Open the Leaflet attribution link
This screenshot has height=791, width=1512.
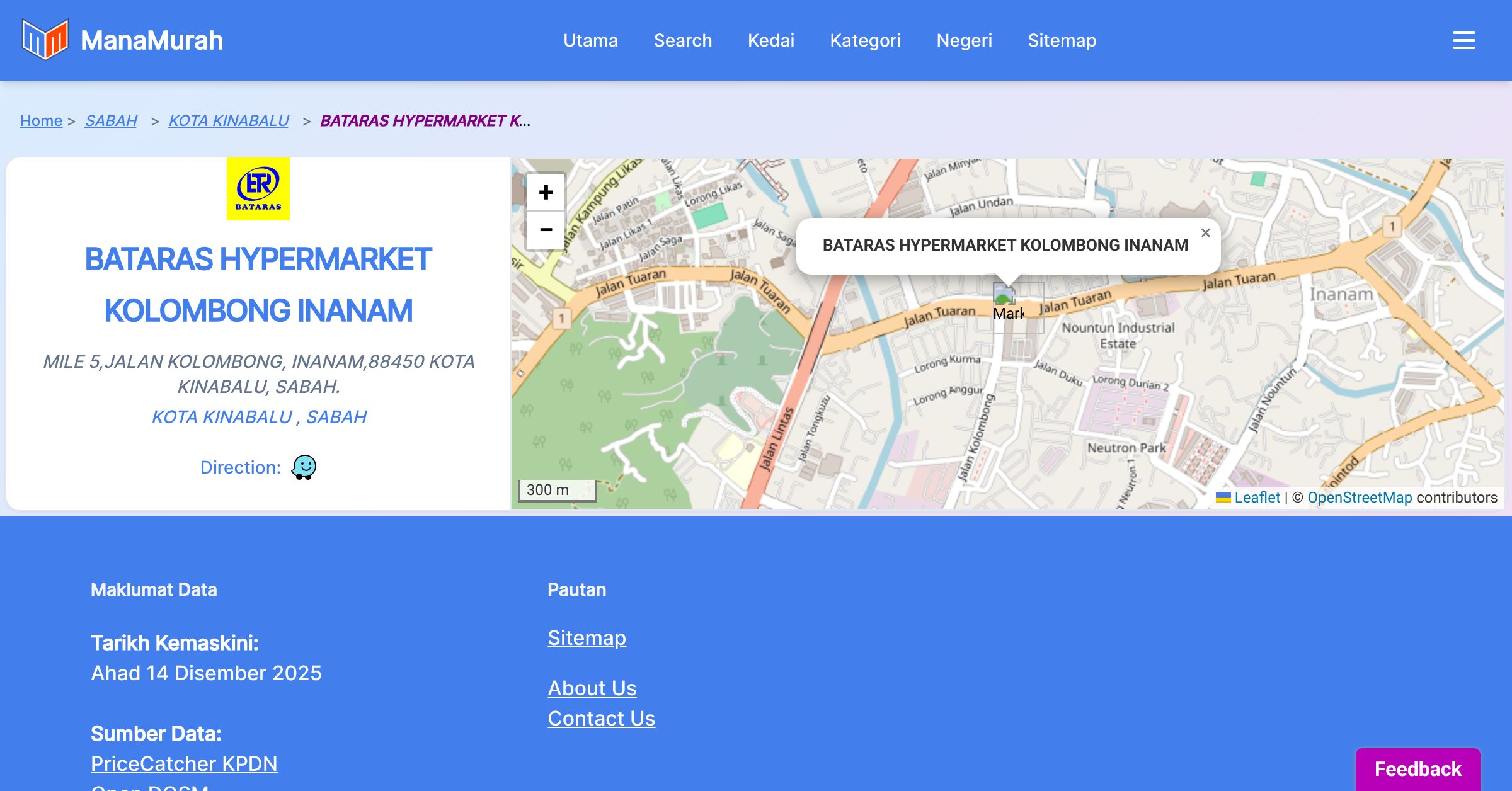coord(1257,498)
